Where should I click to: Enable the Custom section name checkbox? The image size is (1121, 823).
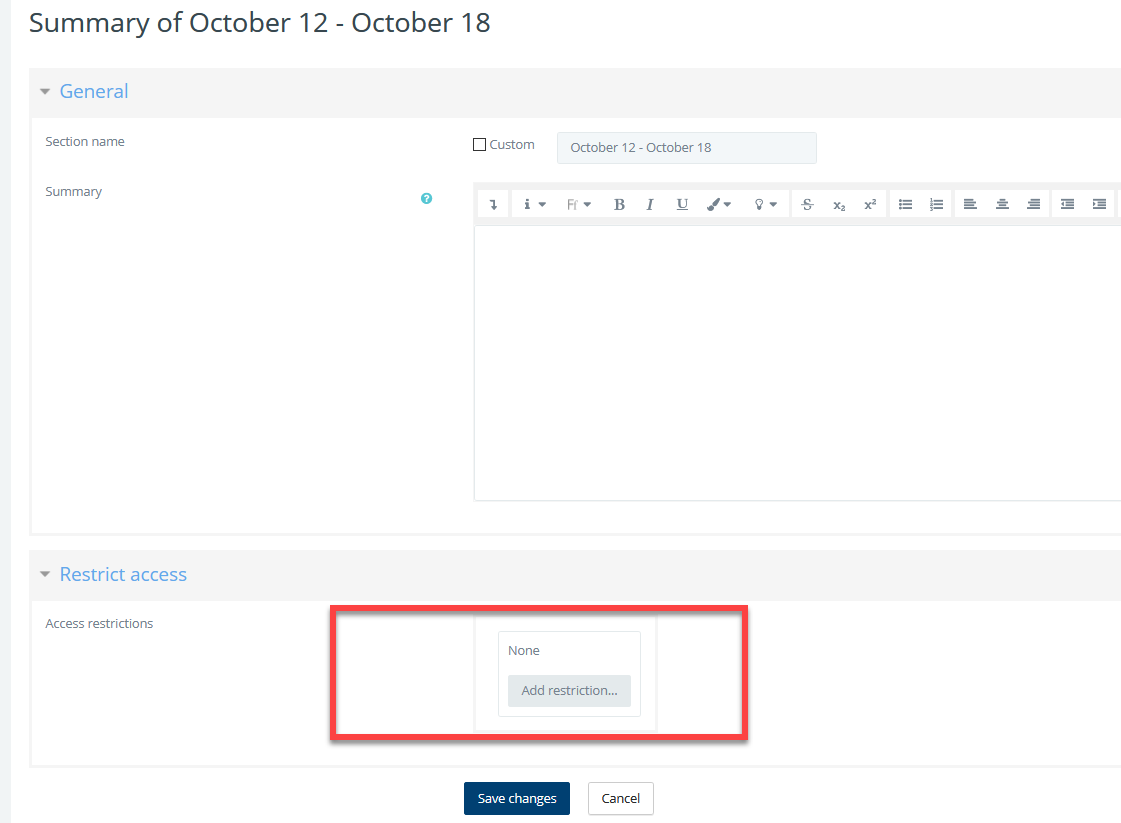[479, 145]
